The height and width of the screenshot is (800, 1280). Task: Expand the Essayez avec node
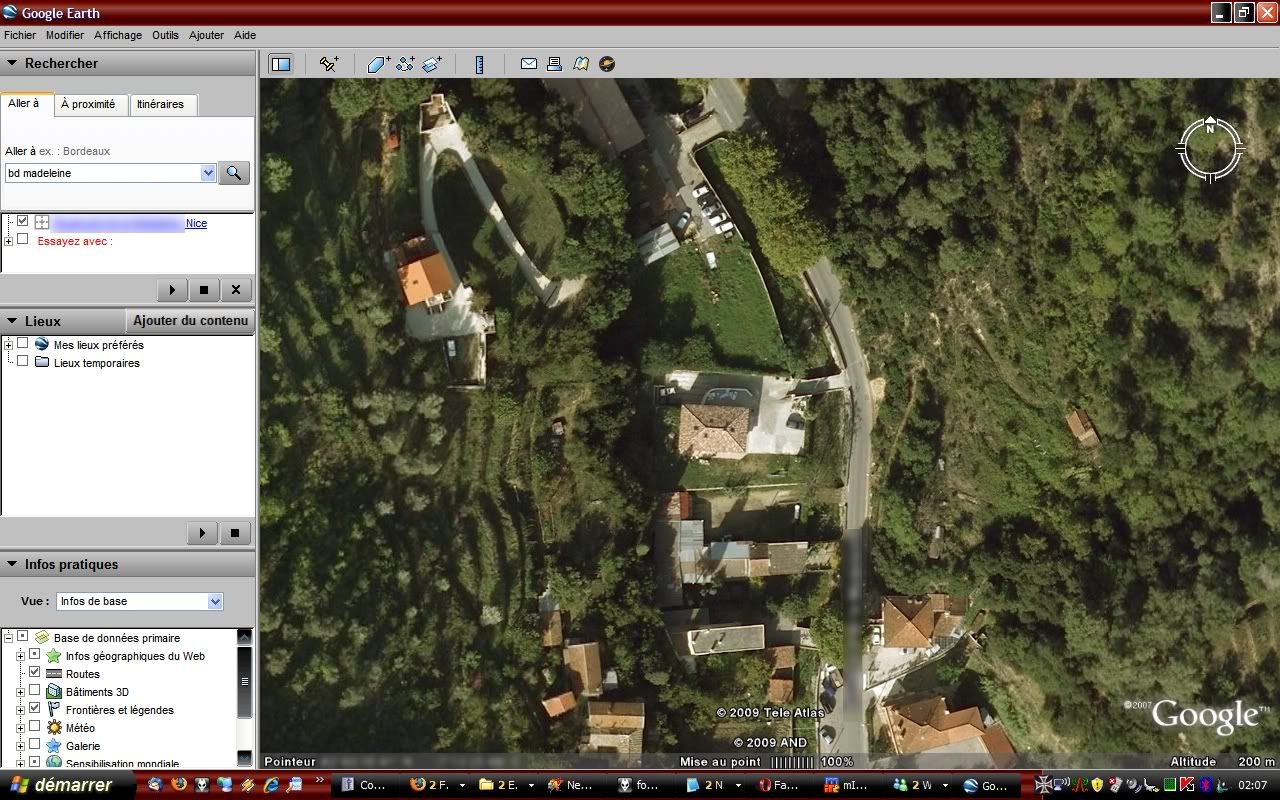click(x=9, y=241)
